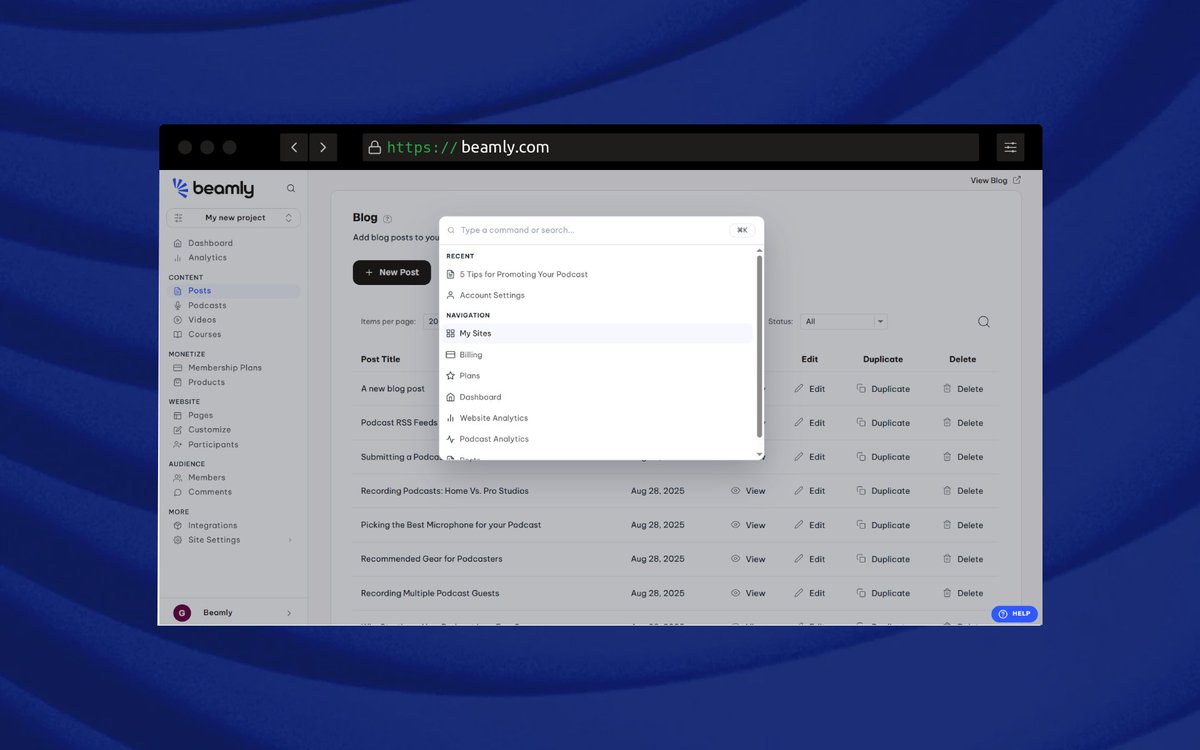Click the Beamly logo
Image resolution: width=1200 pixels, height=750 pixels.
tap(213, 189)
